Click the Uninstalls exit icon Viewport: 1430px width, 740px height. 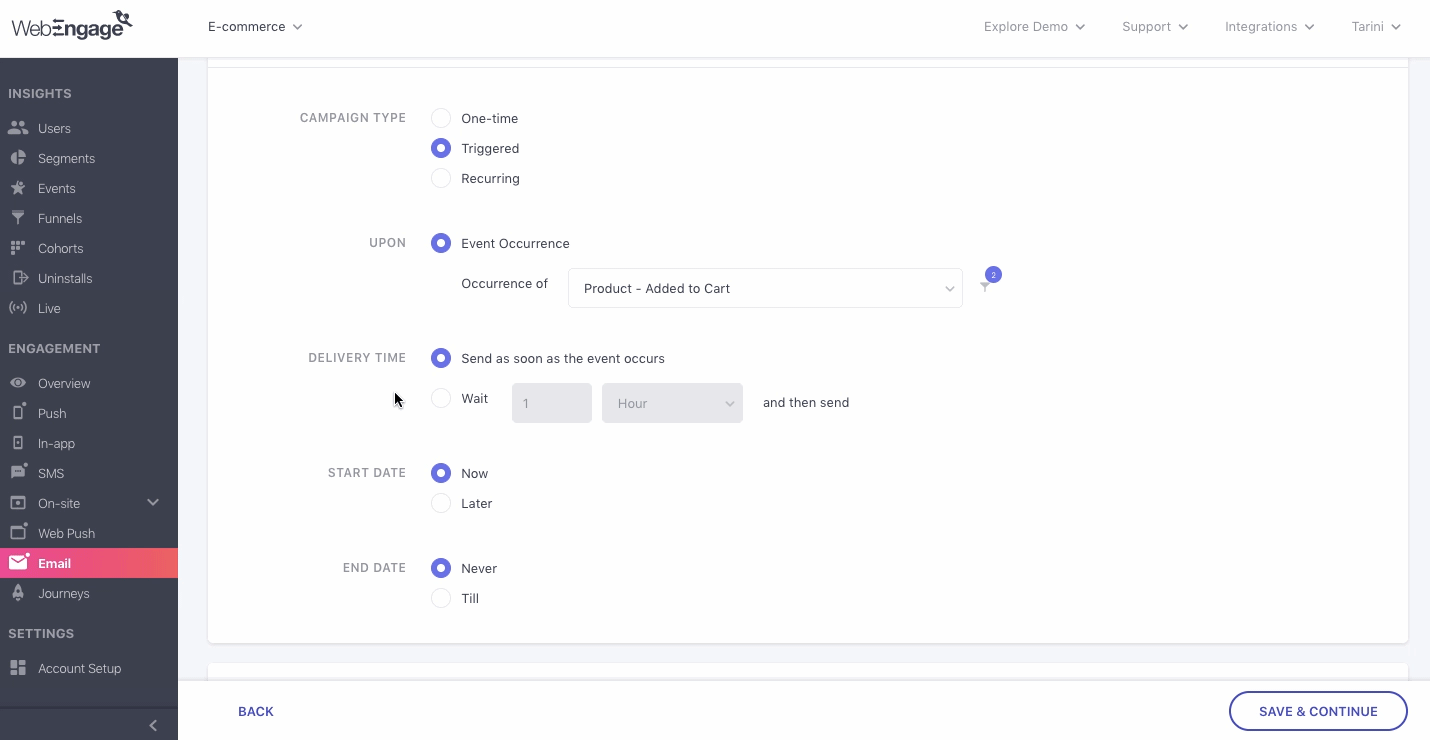pyautogui.click(x=18, y=278)
